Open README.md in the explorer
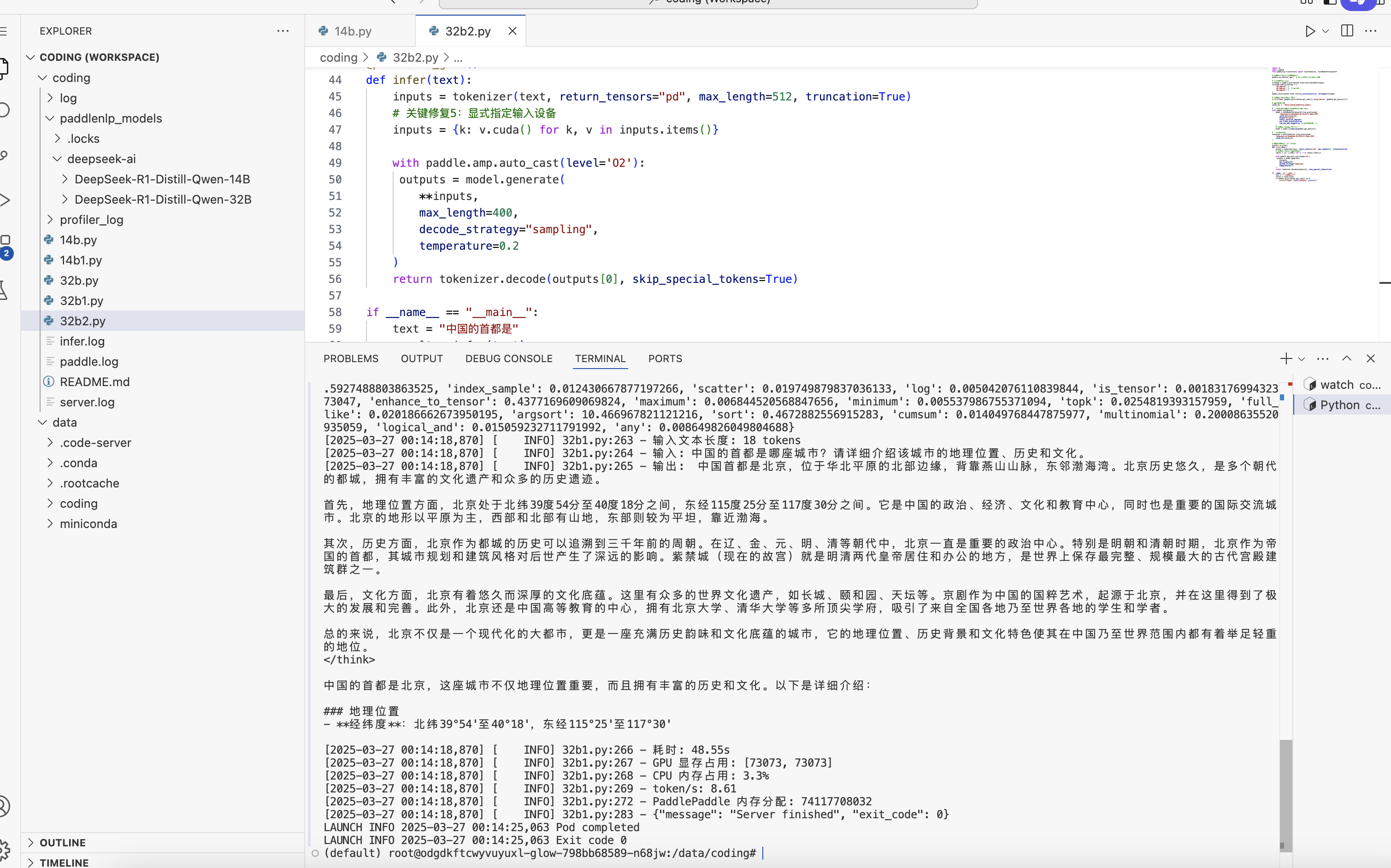This screenshot has height=868, width=1391. click(95, 382)
